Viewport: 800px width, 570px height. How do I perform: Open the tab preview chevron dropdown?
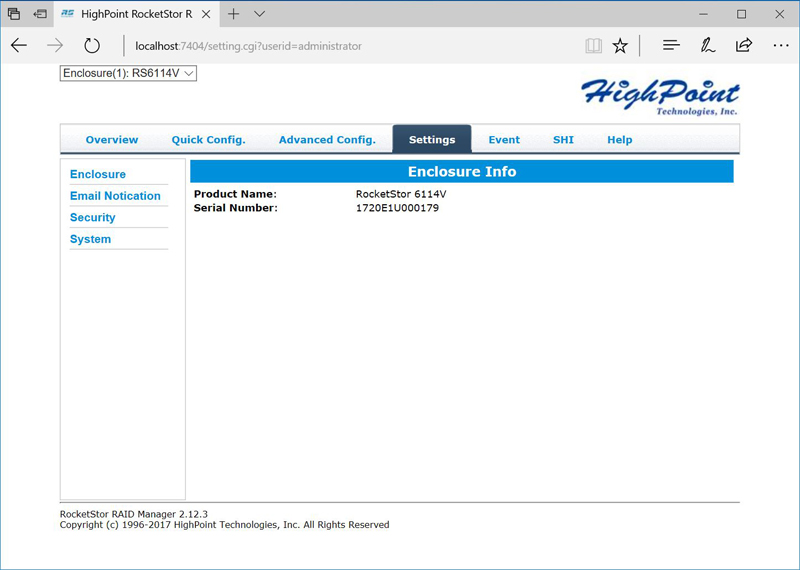click(259, 14)
